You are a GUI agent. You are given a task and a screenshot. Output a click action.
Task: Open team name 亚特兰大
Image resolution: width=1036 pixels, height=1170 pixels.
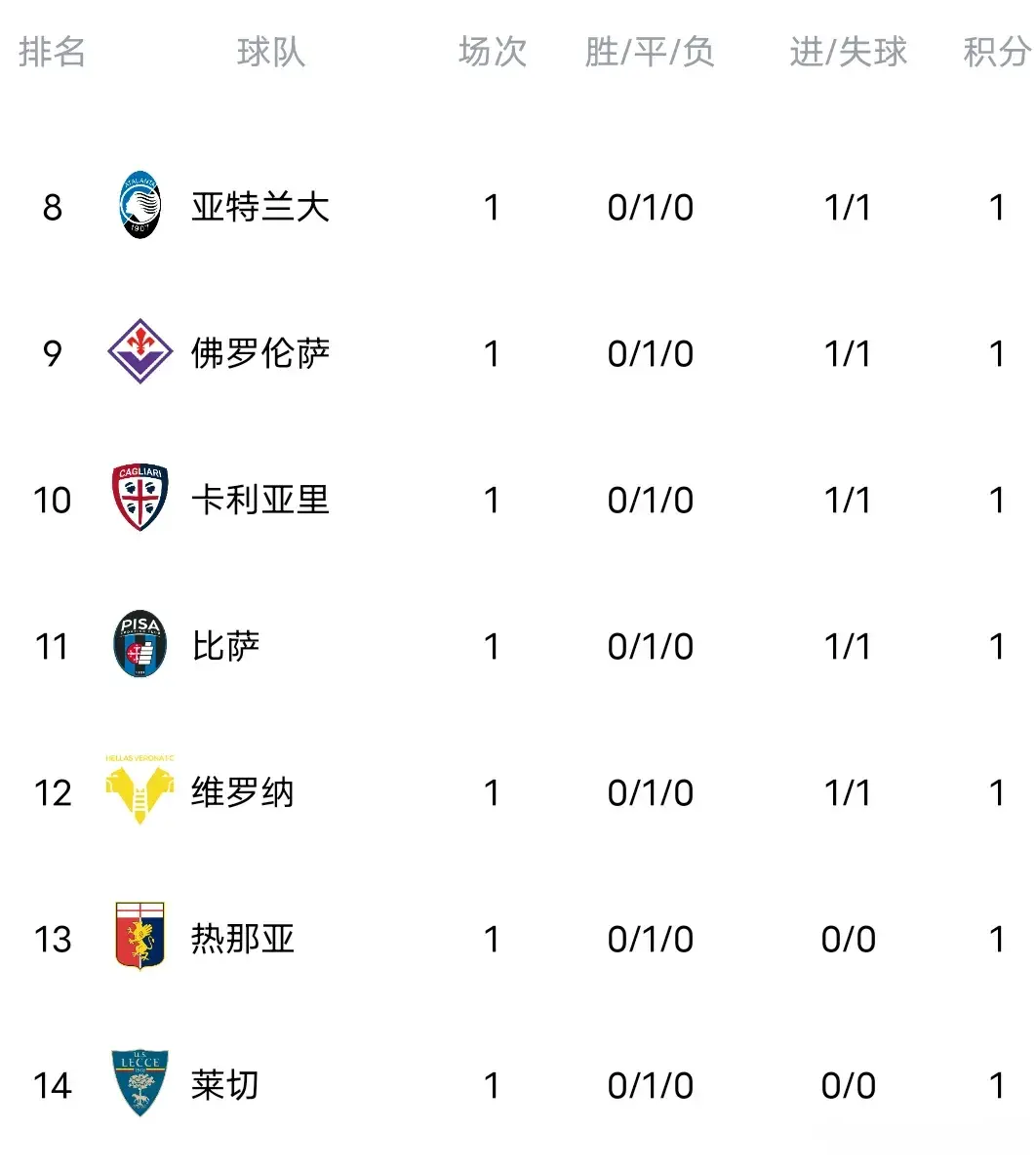260,207
